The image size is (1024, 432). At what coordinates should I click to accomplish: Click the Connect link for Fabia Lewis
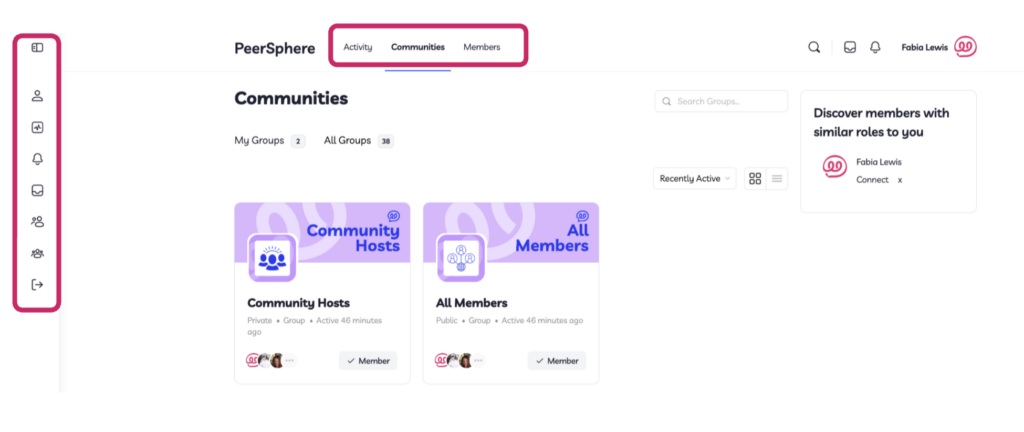tap(872, 179)
